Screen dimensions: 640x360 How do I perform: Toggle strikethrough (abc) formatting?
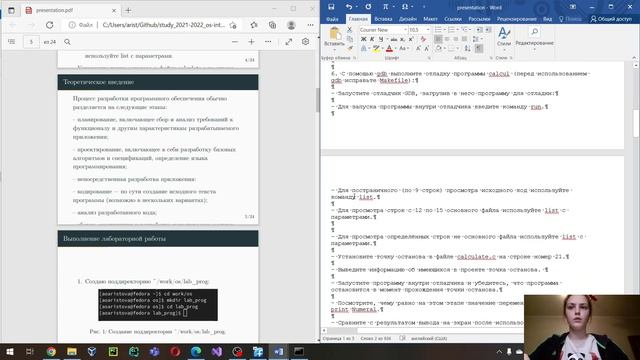[x=393, y=39]
